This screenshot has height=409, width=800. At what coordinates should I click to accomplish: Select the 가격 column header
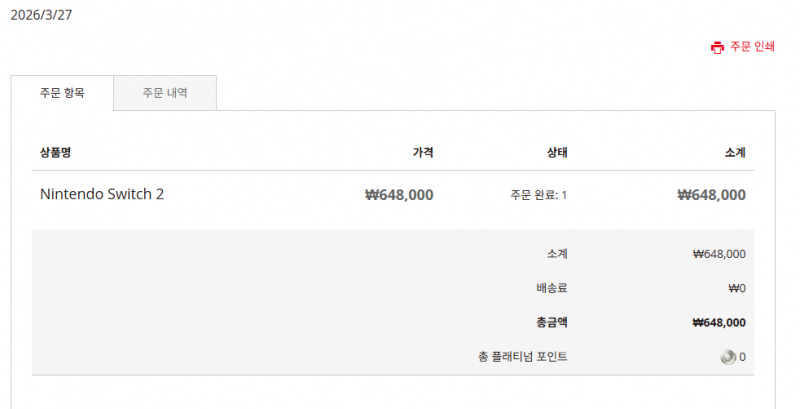tap(423, 153)
